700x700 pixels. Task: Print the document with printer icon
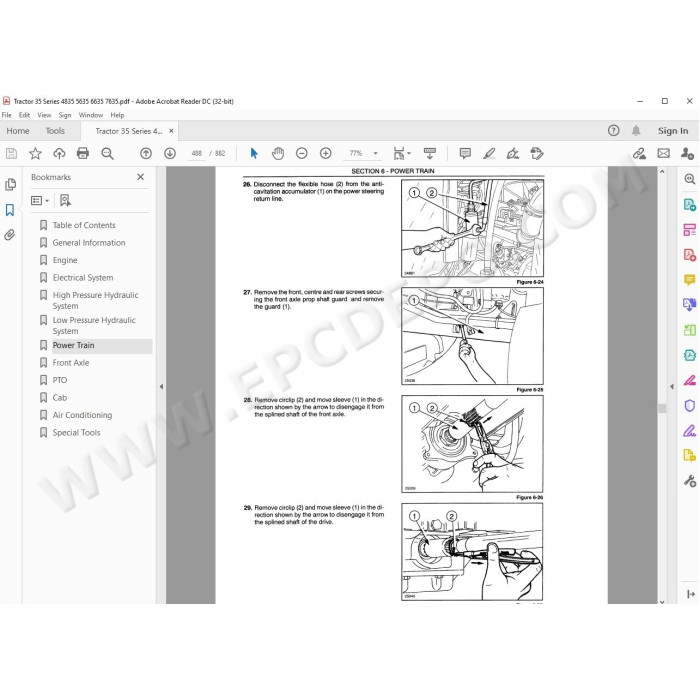[83, 154]
